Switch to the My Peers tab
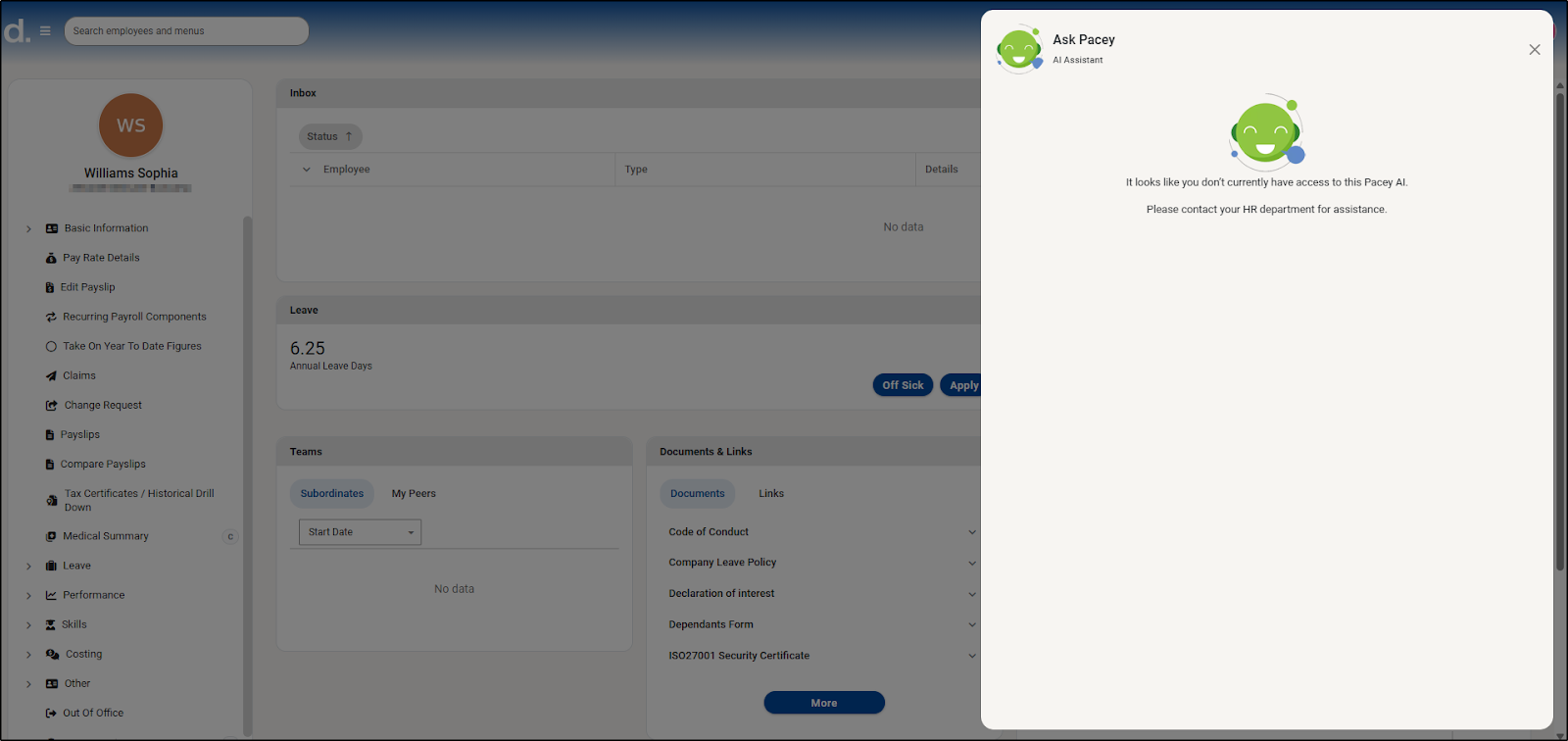1568x741 pixels. tap(414, 494)
